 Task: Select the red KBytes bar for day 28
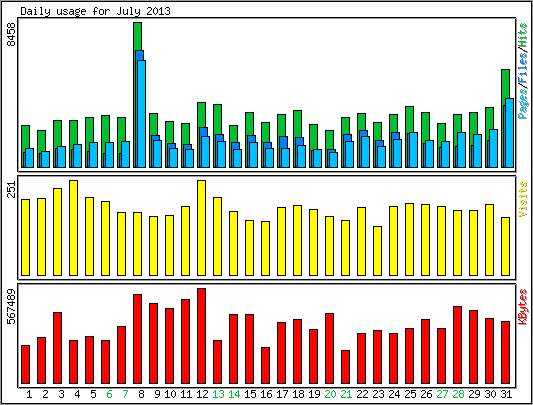pos(458,345)
